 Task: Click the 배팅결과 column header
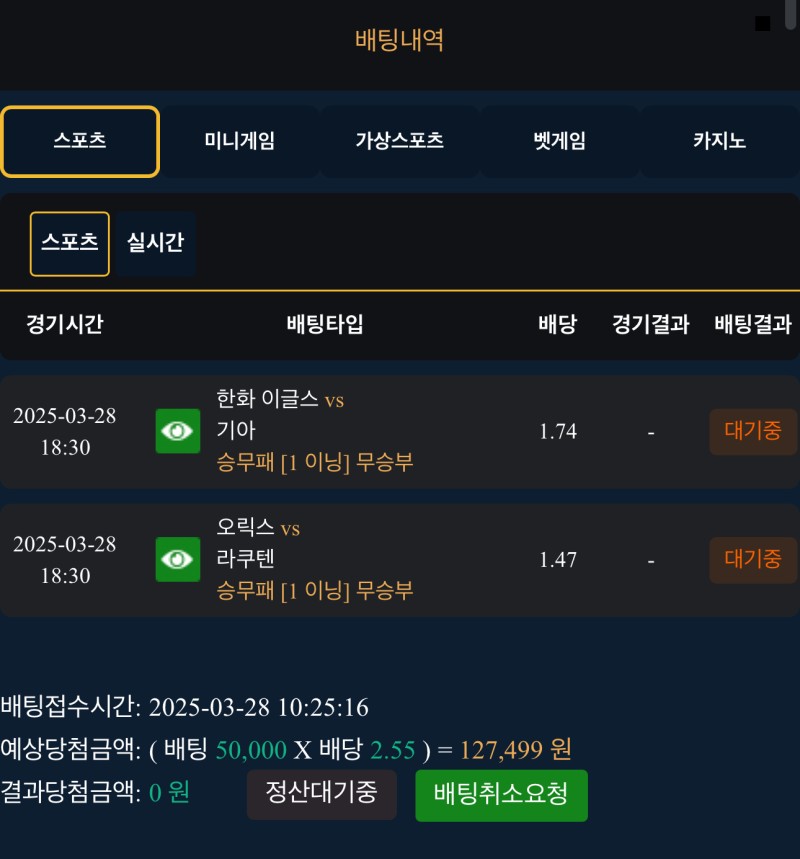tap(753, 324)
